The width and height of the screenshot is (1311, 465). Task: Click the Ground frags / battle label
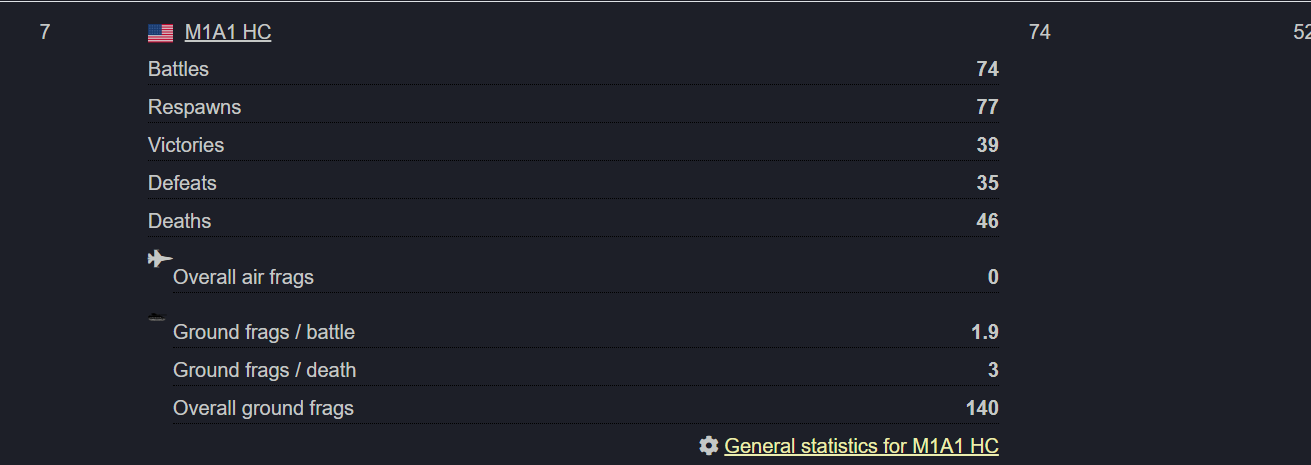coord(264,332)
